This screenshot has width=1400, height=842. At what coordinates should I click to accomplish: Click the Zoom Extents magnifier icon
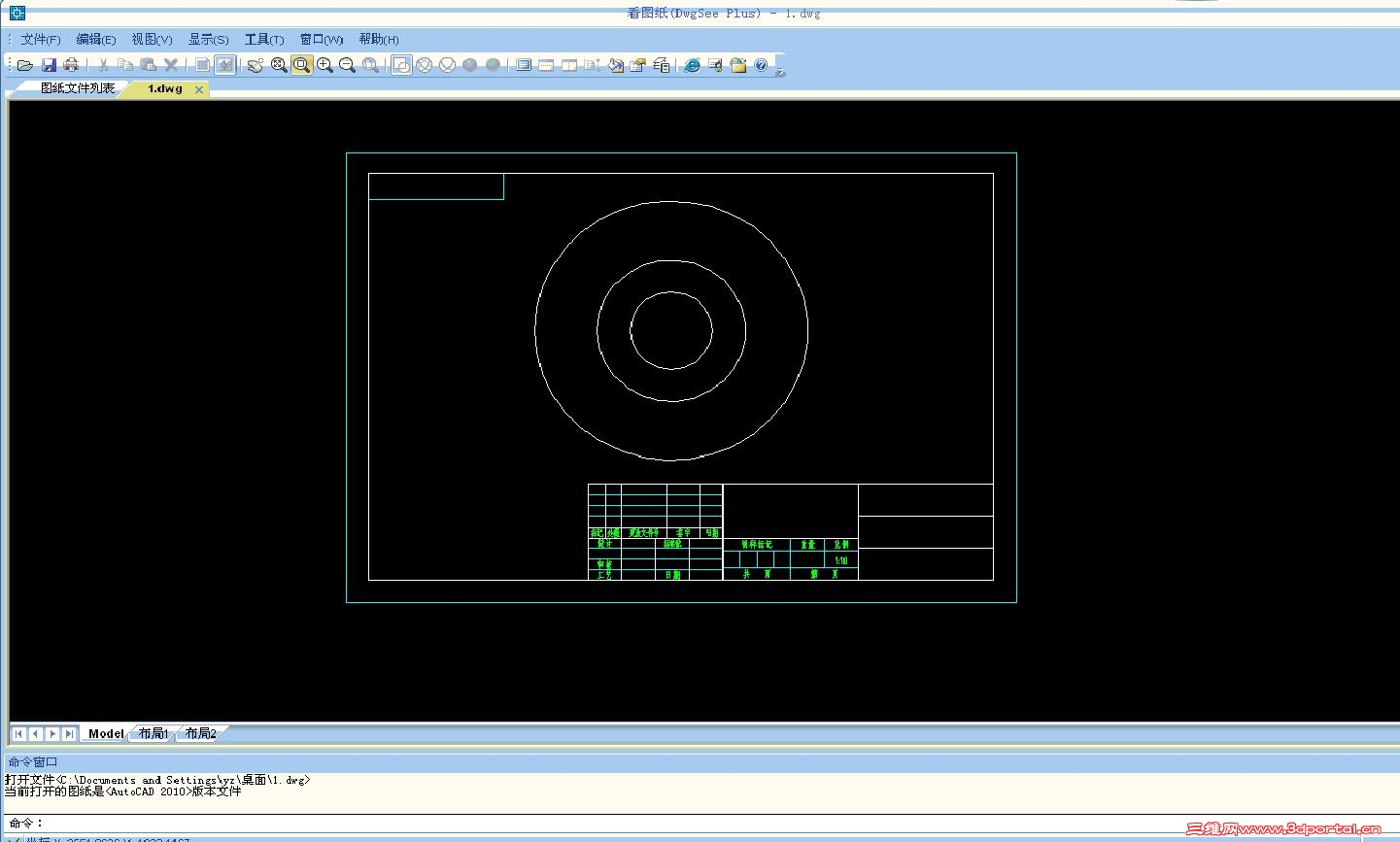coord(279,65)
